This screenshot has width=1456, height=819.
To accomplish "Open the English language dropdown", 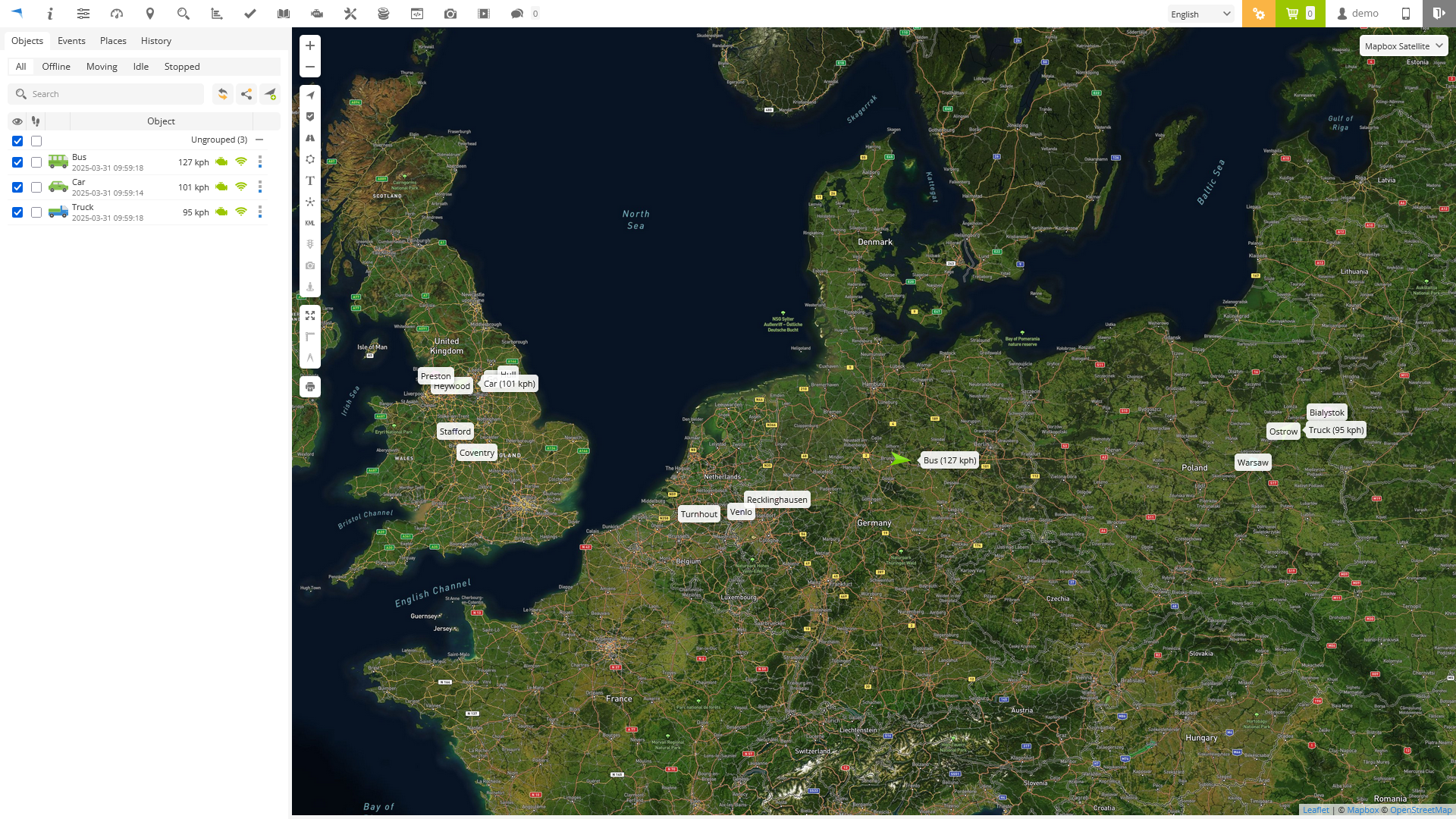I will coord(1200,14).
